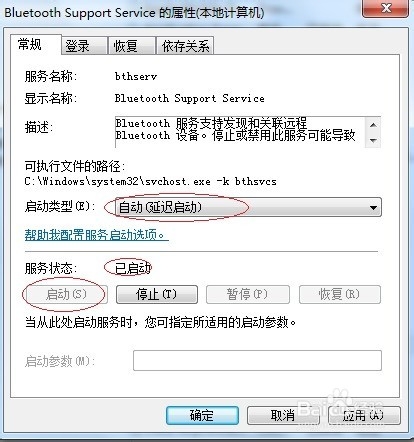Open the 依存关系 tab
The image size is (414, 442).
[x=185, y=46]
